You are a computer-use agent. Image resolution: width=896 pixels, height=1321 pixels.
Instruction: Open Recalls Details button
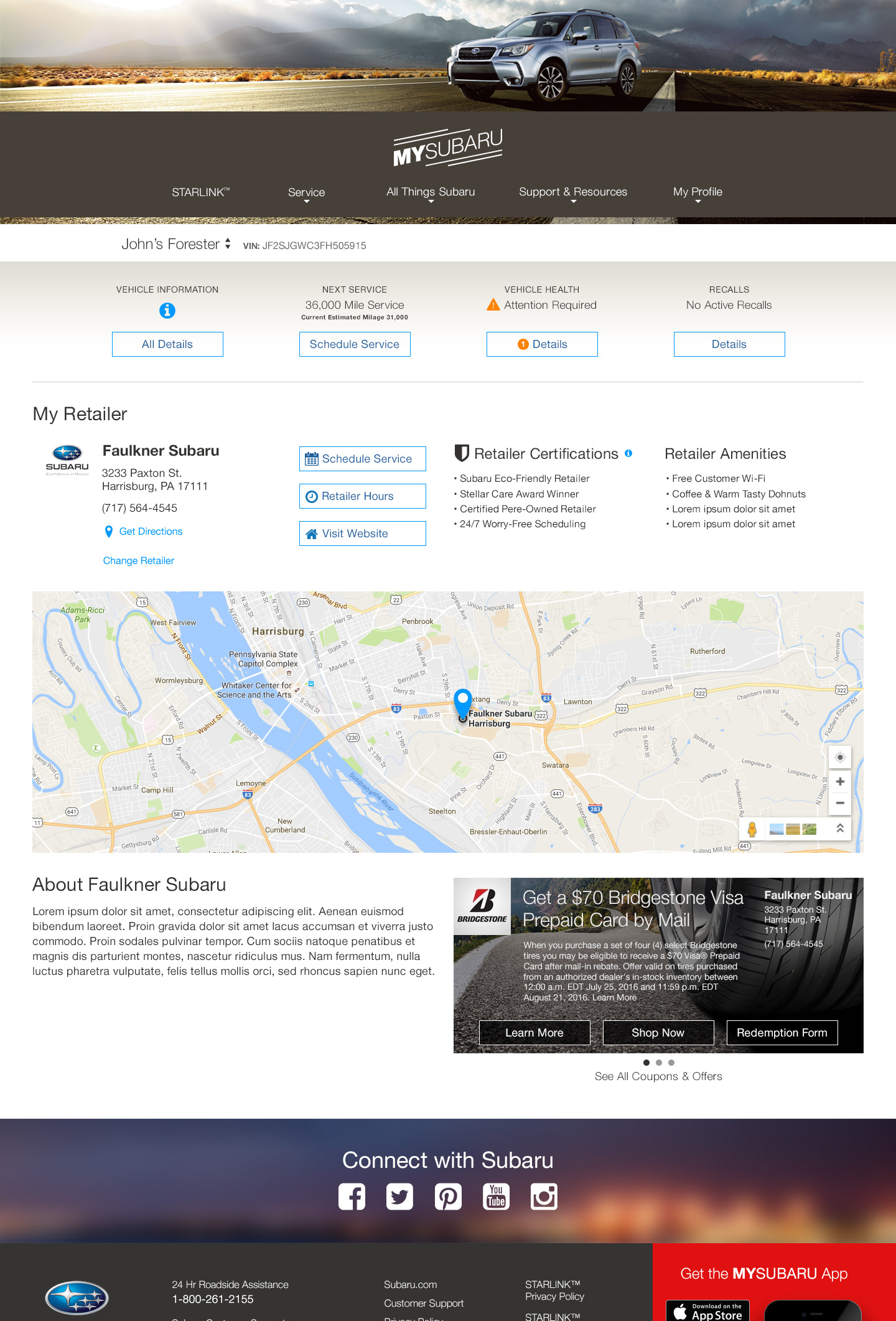[x=729, y=344]
